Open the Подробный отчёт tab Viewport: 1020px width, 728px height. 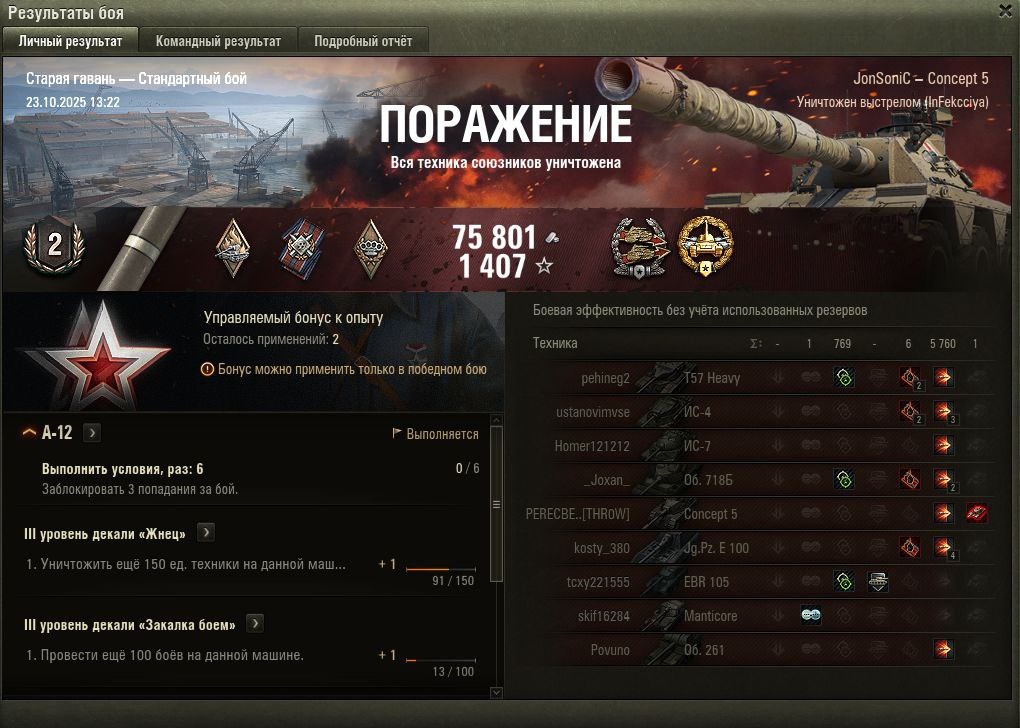363,41
